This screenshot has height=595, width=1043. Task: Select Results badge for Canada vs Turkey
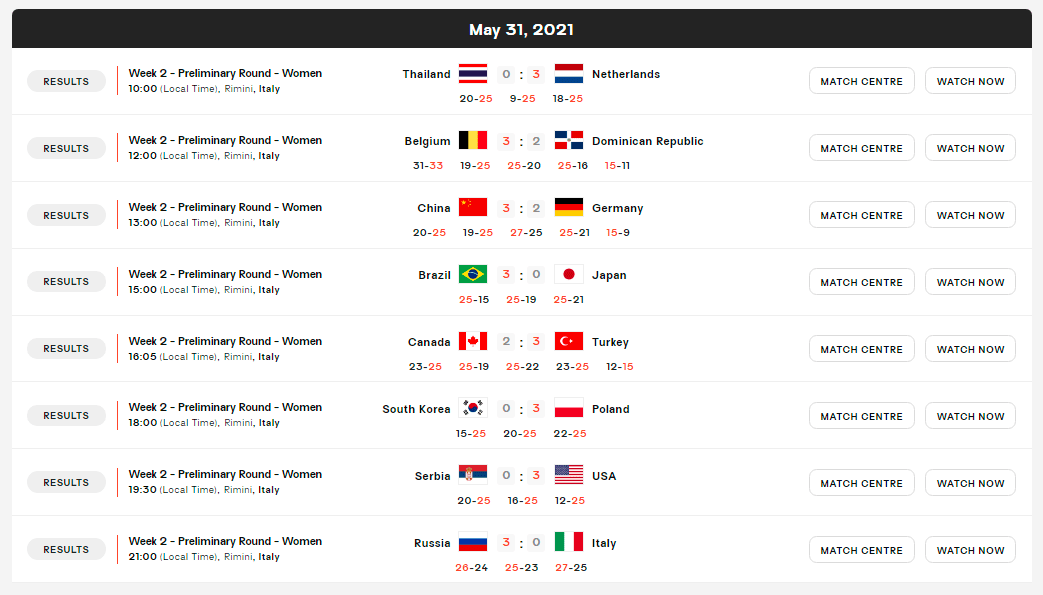pos(66,349)
